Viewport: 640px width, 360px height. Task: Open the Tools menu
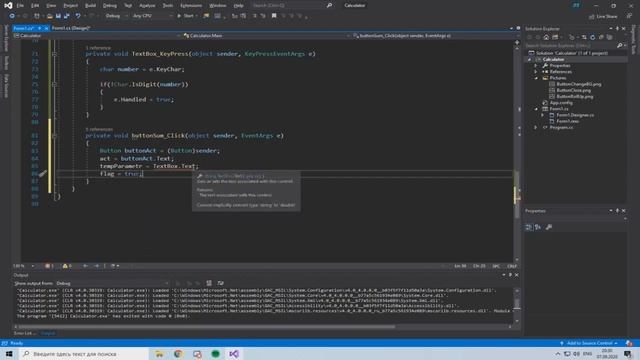167,5
